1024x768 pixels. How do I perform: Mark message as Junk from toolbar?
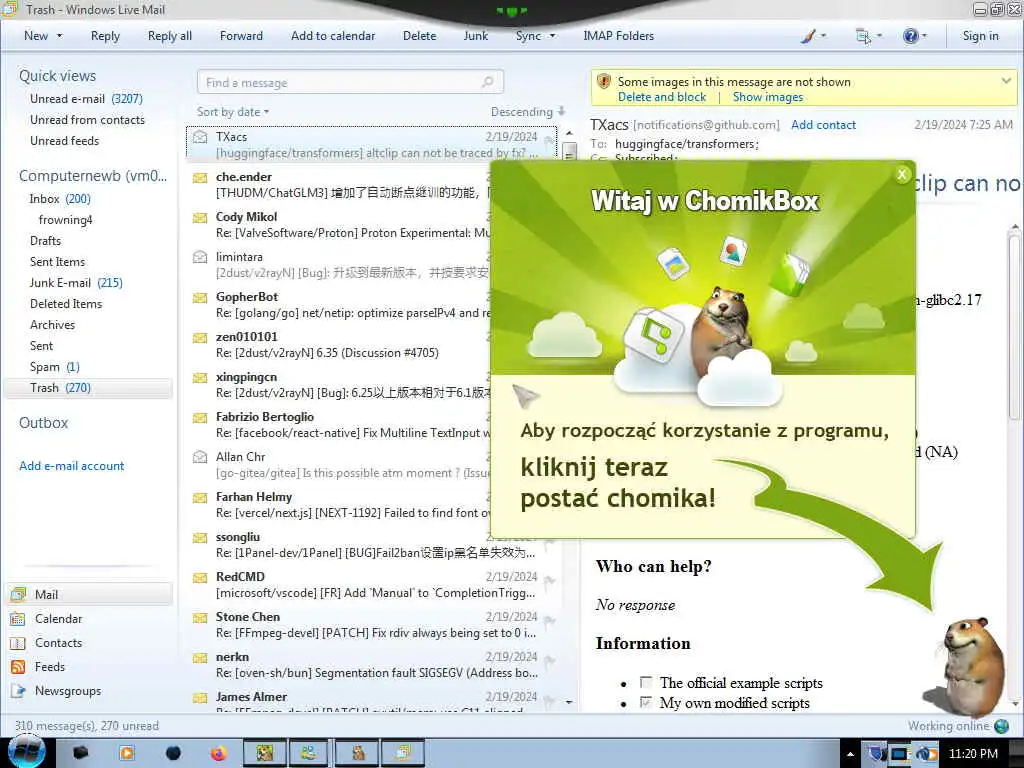475,37
